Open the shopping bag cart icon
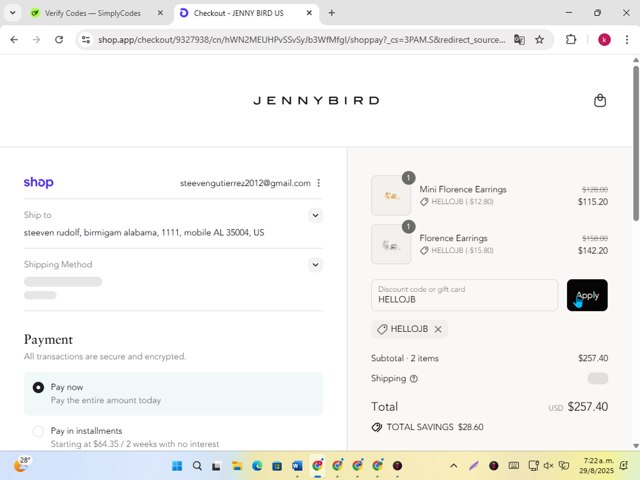The image size is (640, 480). (x=600, y=100)
